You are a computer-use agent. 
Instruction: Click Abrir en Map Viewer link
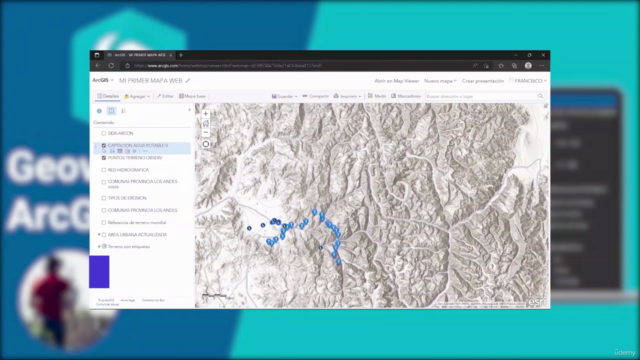click(x=397, y=81)
